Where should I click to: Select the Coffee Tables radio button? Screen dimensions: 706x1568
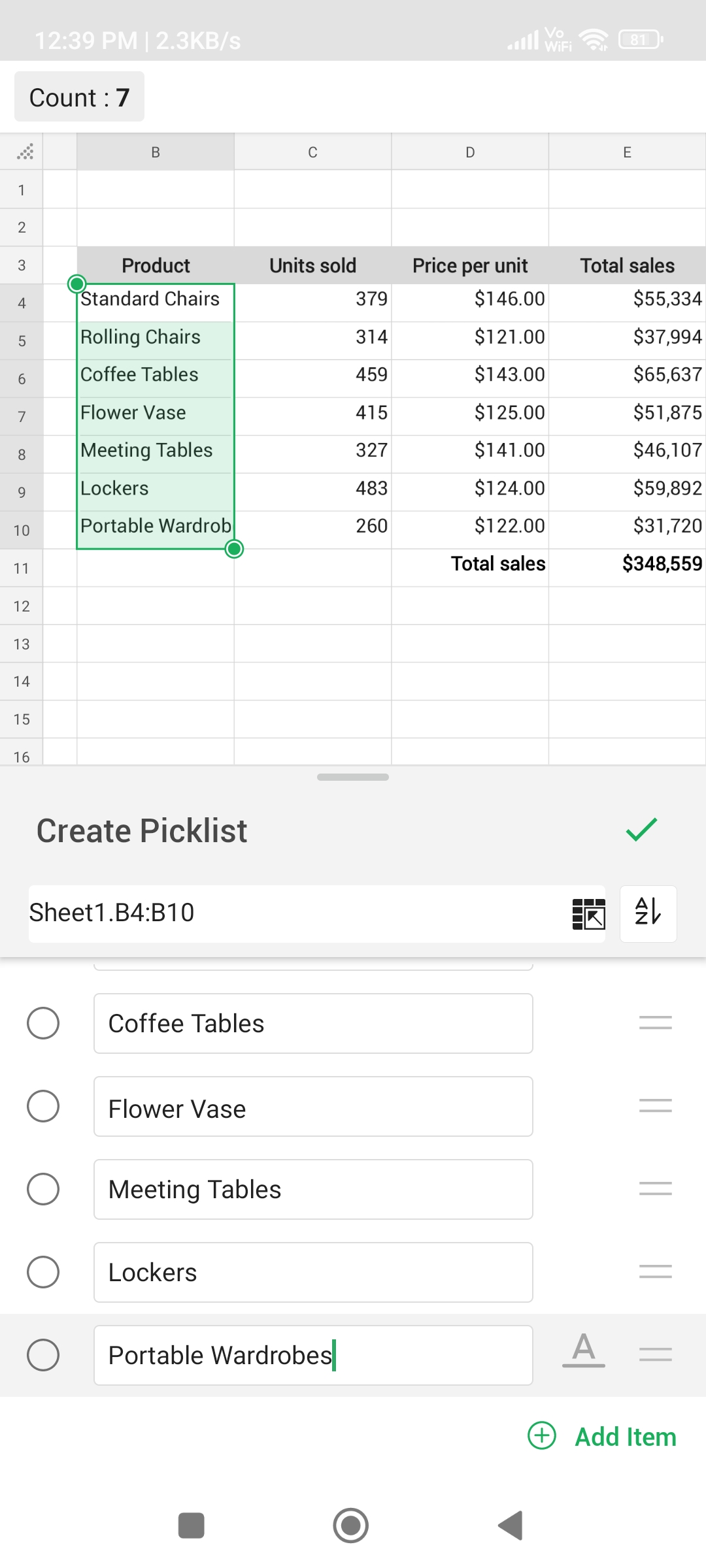pyautogui.click(x=43, y=1022)
